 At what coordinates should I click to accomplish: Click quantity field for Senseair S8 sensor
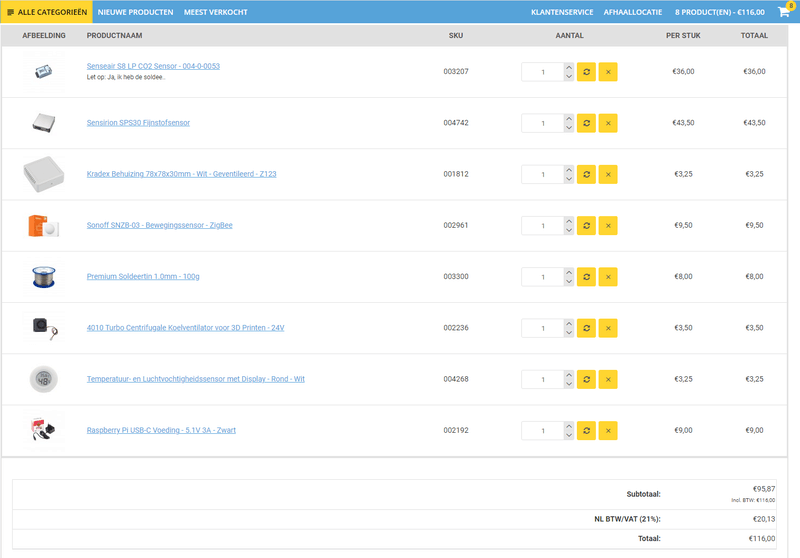click(542, 72)
